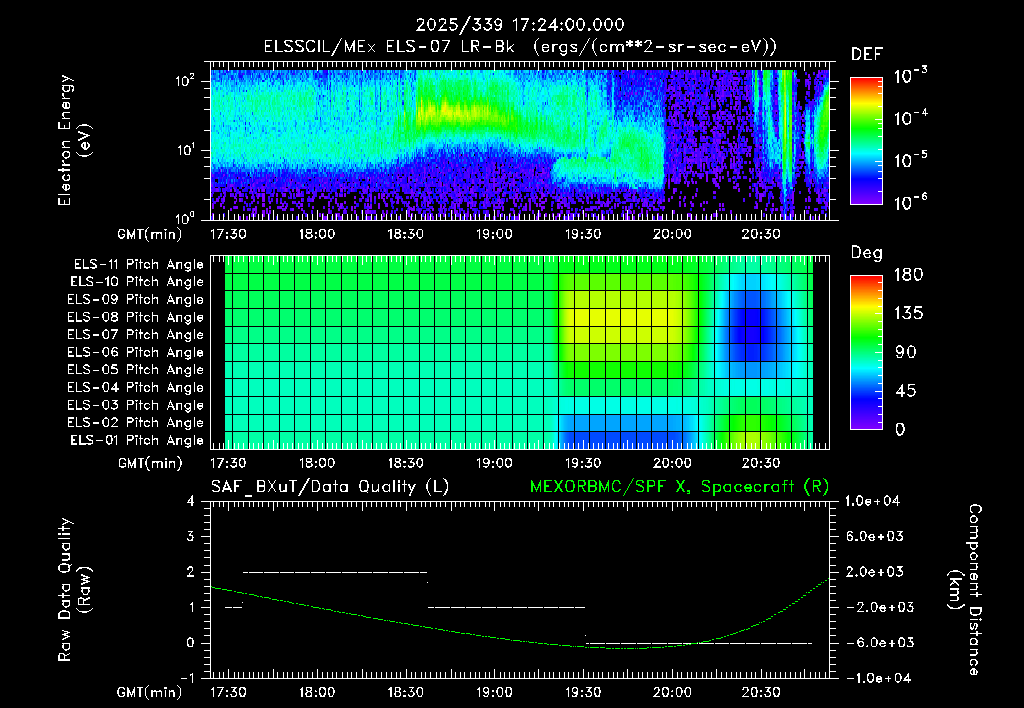Click GMT(min) label under the spectrogram
Viewport: 1024px width, 708px height.
[x=150, y=234]
